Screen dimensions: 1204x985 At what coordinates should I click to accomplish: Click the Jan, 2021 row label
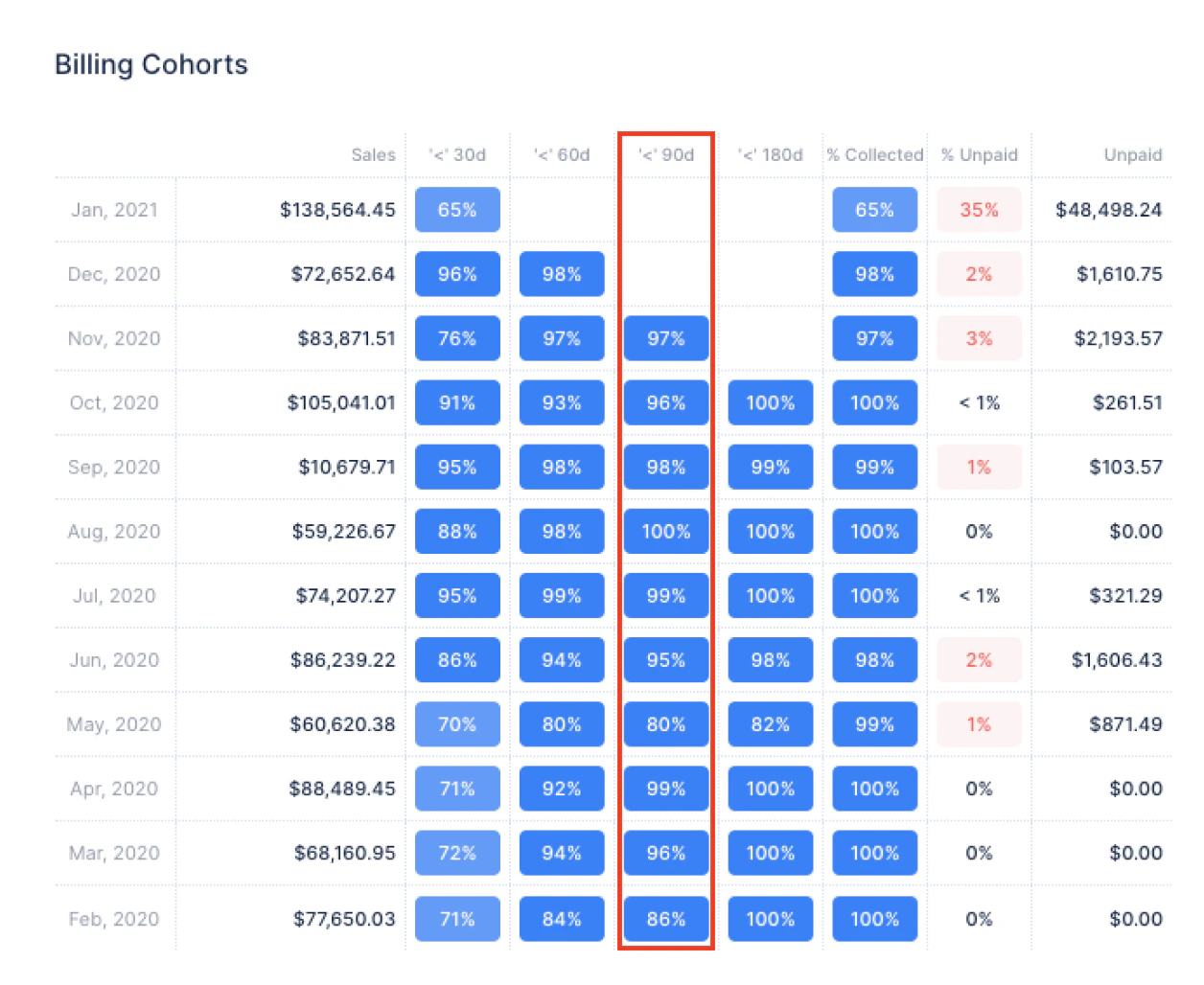(114, 210)
